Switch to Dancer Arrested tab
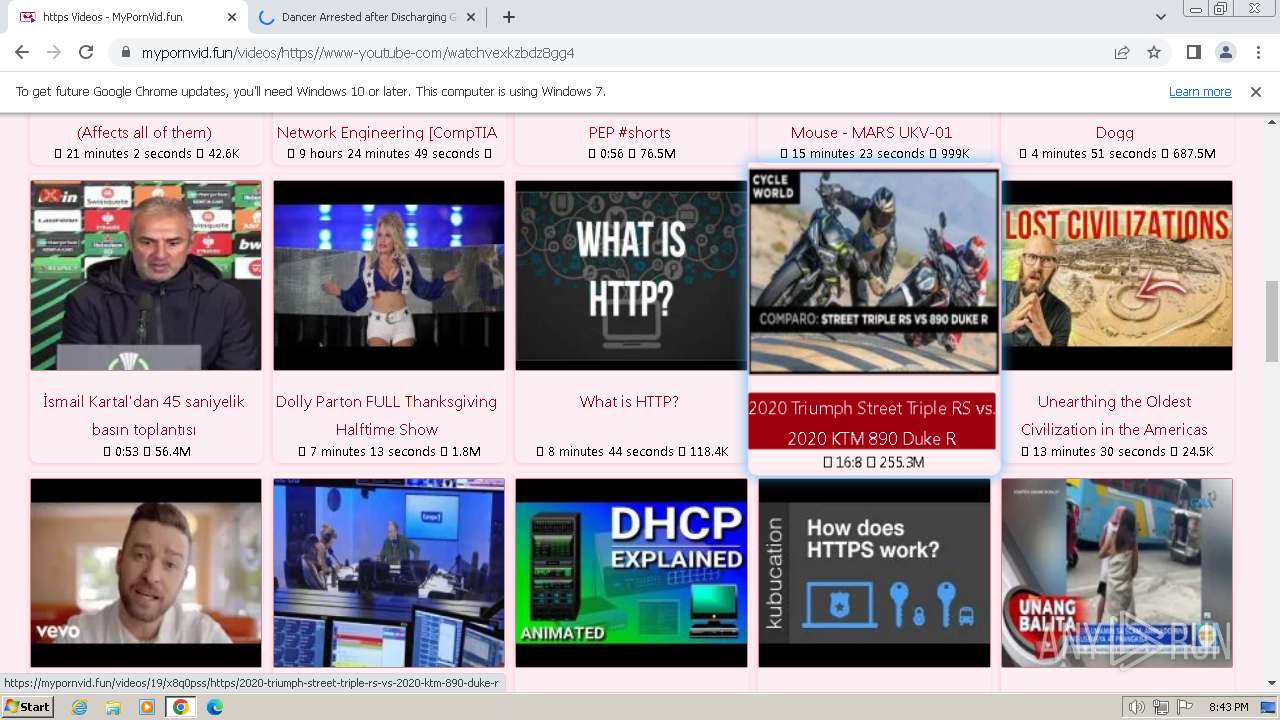 [367, 17]
